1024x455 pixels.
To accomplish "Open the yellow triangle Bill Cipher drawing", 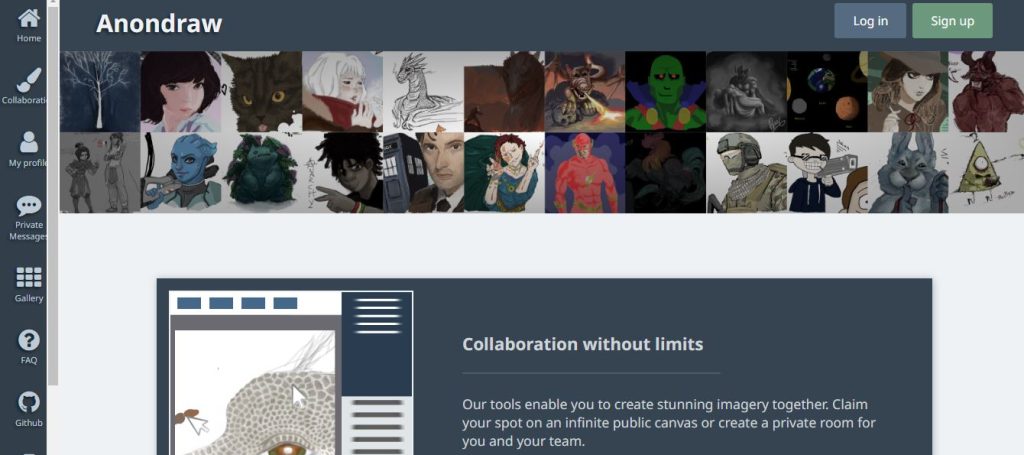I will 986,172.
